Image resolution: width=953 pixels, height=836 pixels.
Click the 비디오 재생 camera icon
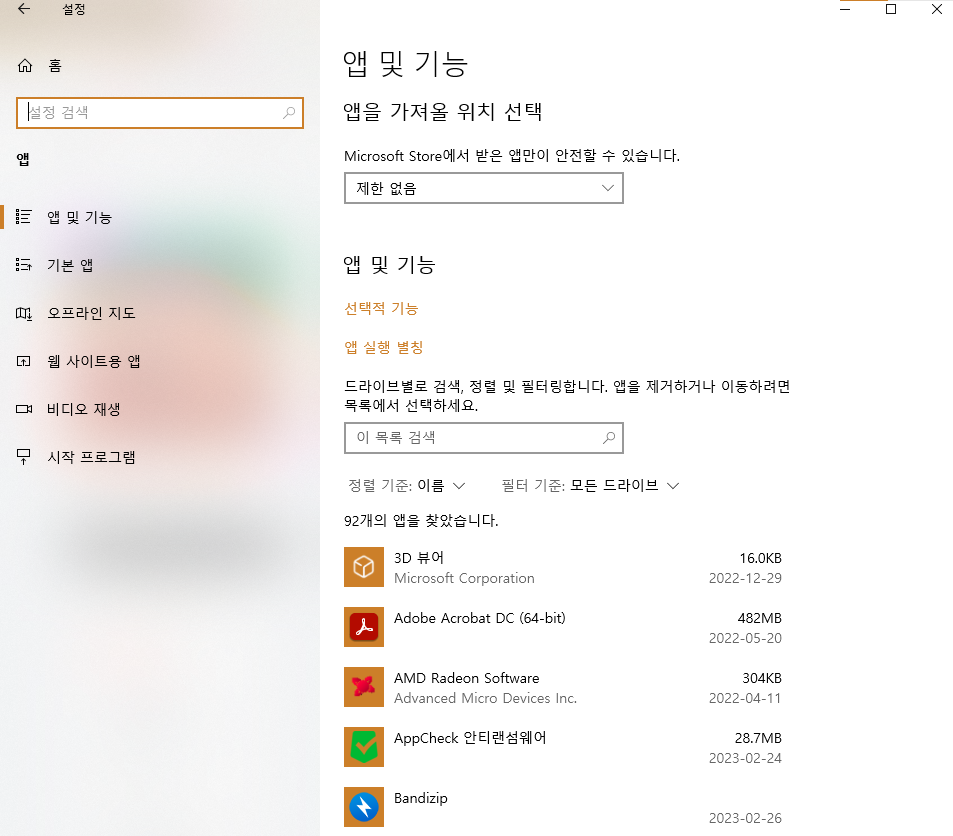[x=24, y=409]
